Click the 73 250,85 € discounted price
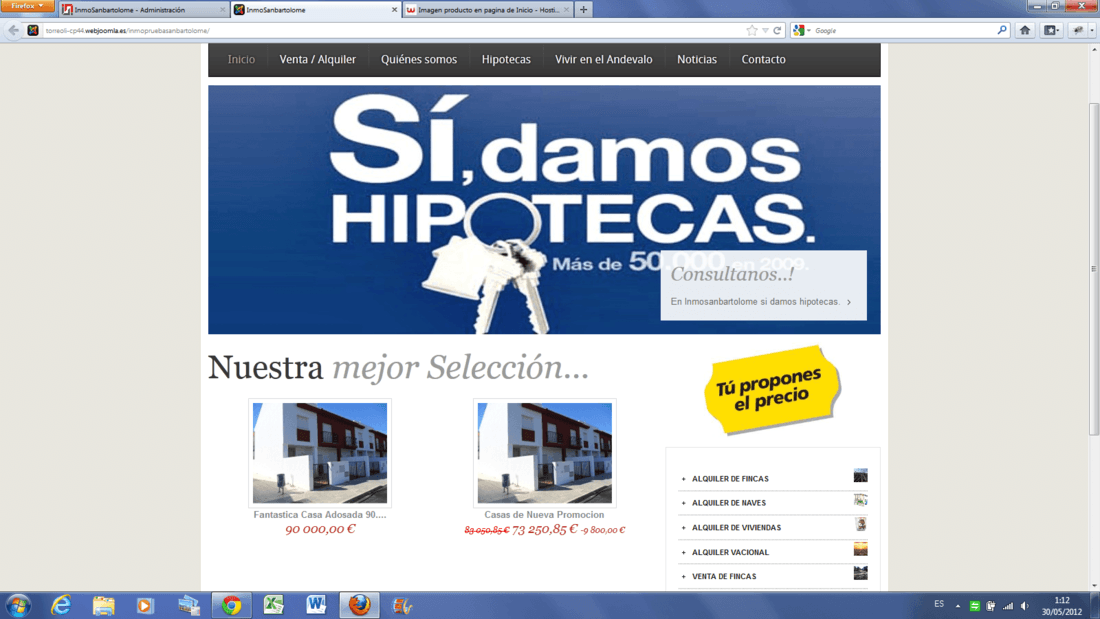Viewport: 1100px width, 619px height. click(545, 529)
